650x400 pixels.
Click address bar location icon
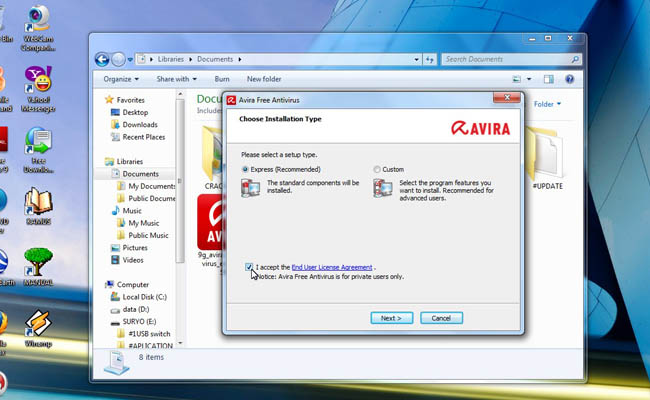(141, 59)
